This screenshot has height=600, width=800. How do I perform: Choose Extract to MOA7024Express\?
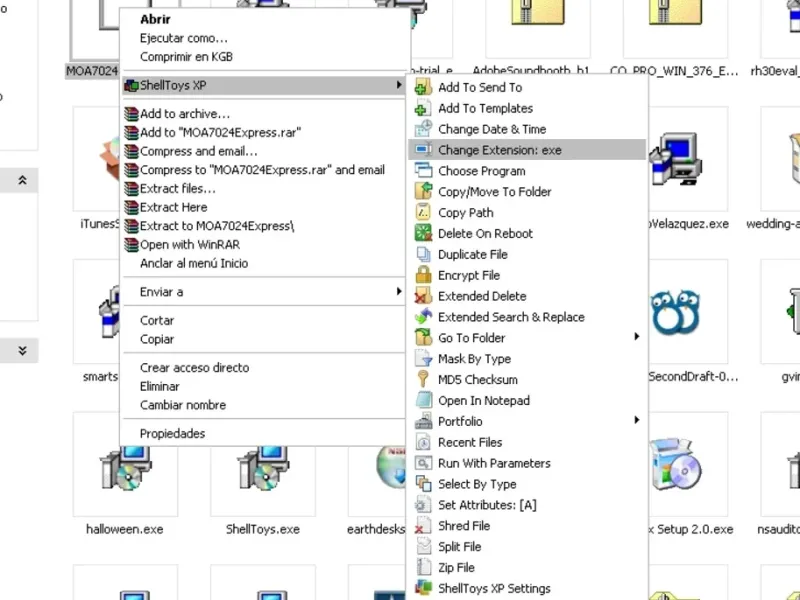click(x=217, y=226)
